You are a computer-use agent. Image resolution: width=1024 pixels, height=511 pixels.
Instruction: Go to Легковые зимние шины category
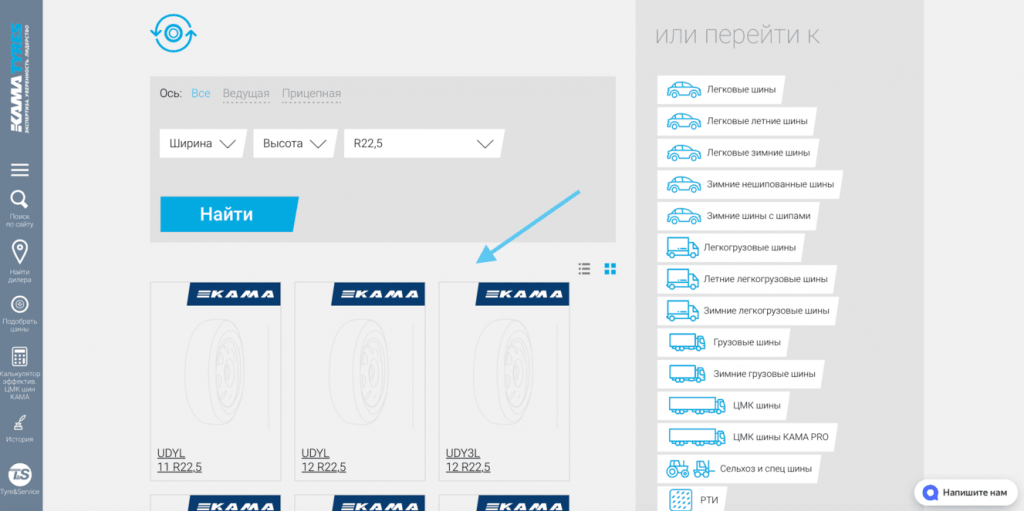click(x=738, y=152)
